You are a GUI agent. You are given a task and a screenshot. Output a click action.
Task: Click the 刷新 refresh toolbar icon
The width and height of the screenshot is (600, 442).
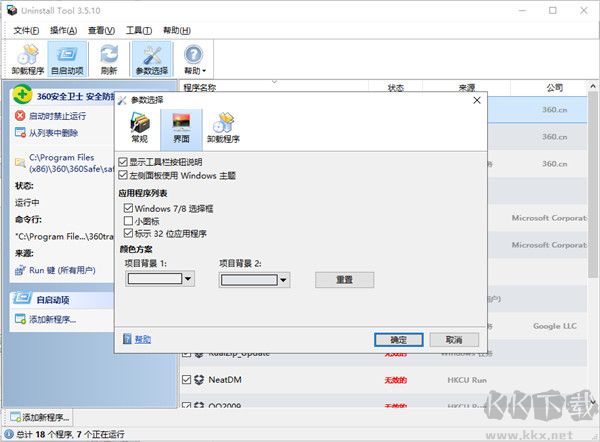109,59
